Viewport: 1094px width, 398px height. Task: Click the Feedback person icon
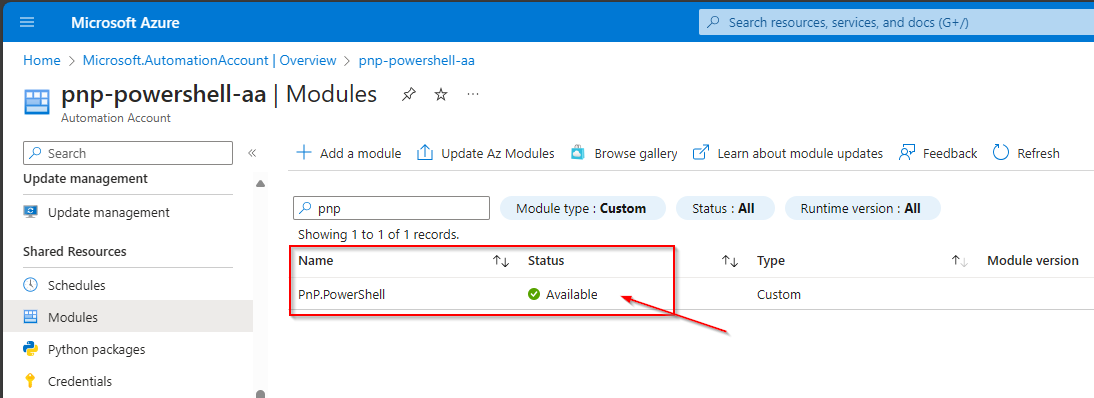click(907, 152)
